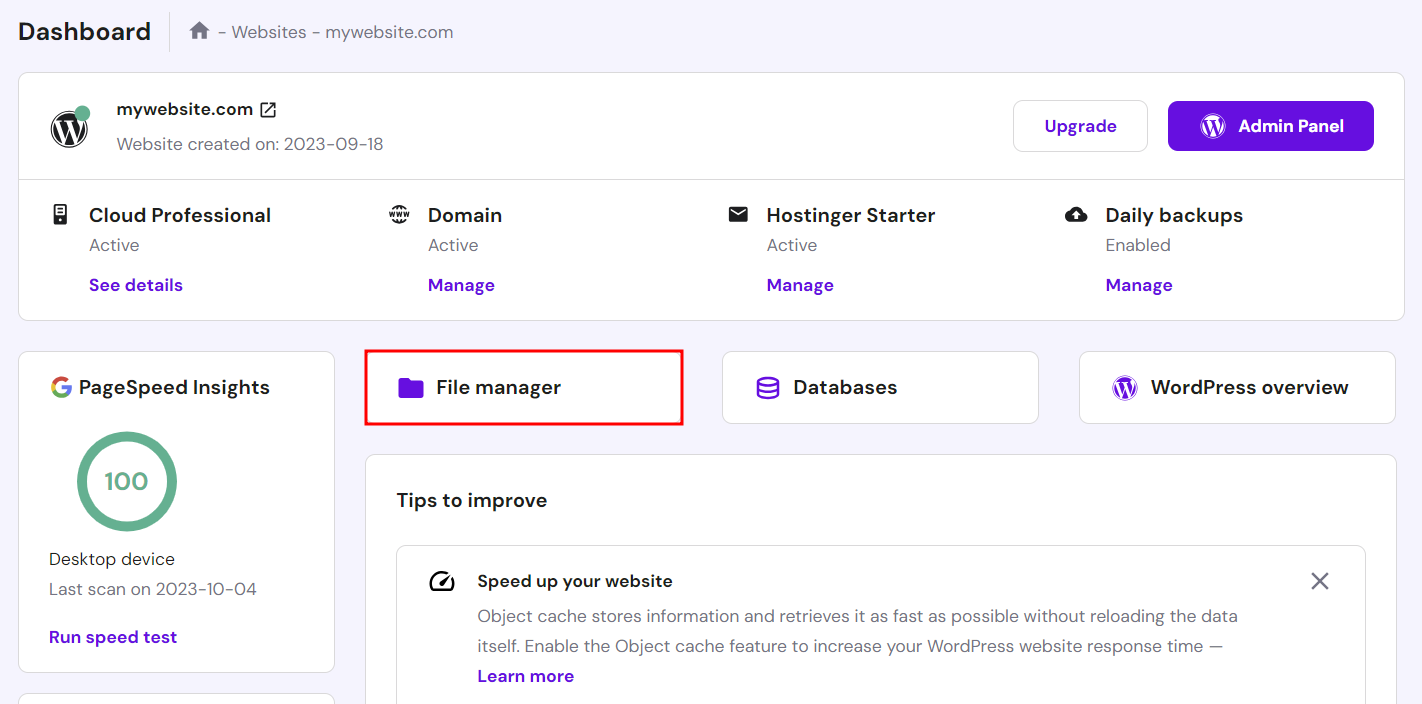Click the Upgrade button
The width and height of the screenshot is (1422, 704).
[x=1080, y=126]
